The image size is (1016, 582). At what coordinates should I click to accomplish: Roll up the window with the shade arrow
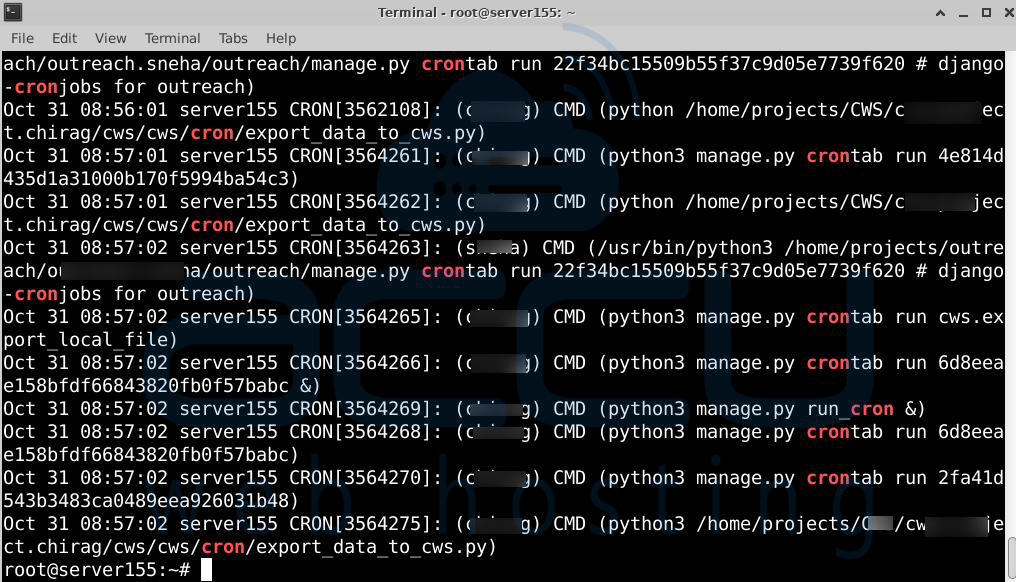(x=941, y=12)
